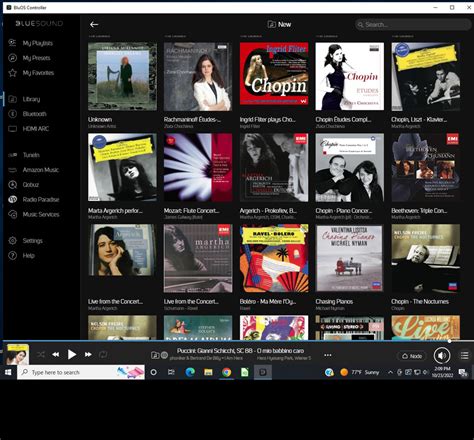Open the track options ellipsis menu
Screen dimensions: 474x440
(328, 355)
